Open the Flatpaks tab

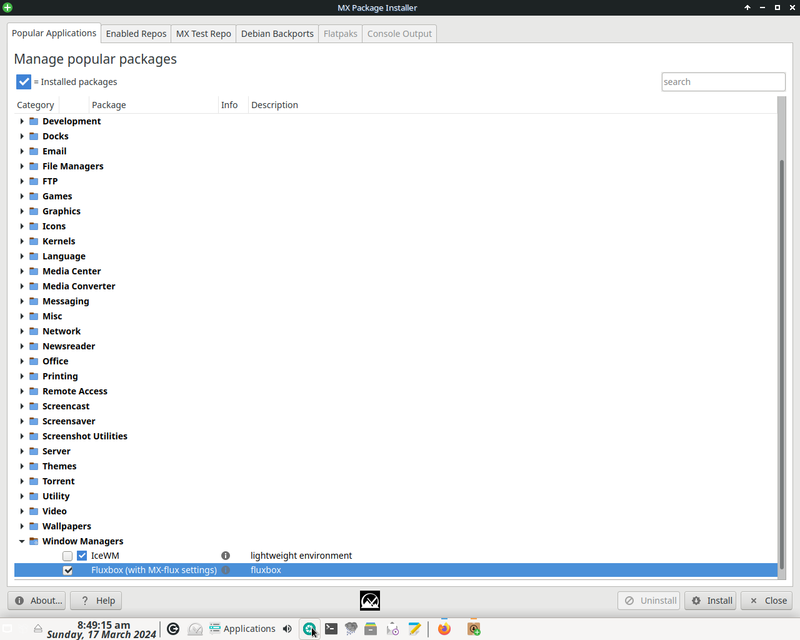(340, 34)
